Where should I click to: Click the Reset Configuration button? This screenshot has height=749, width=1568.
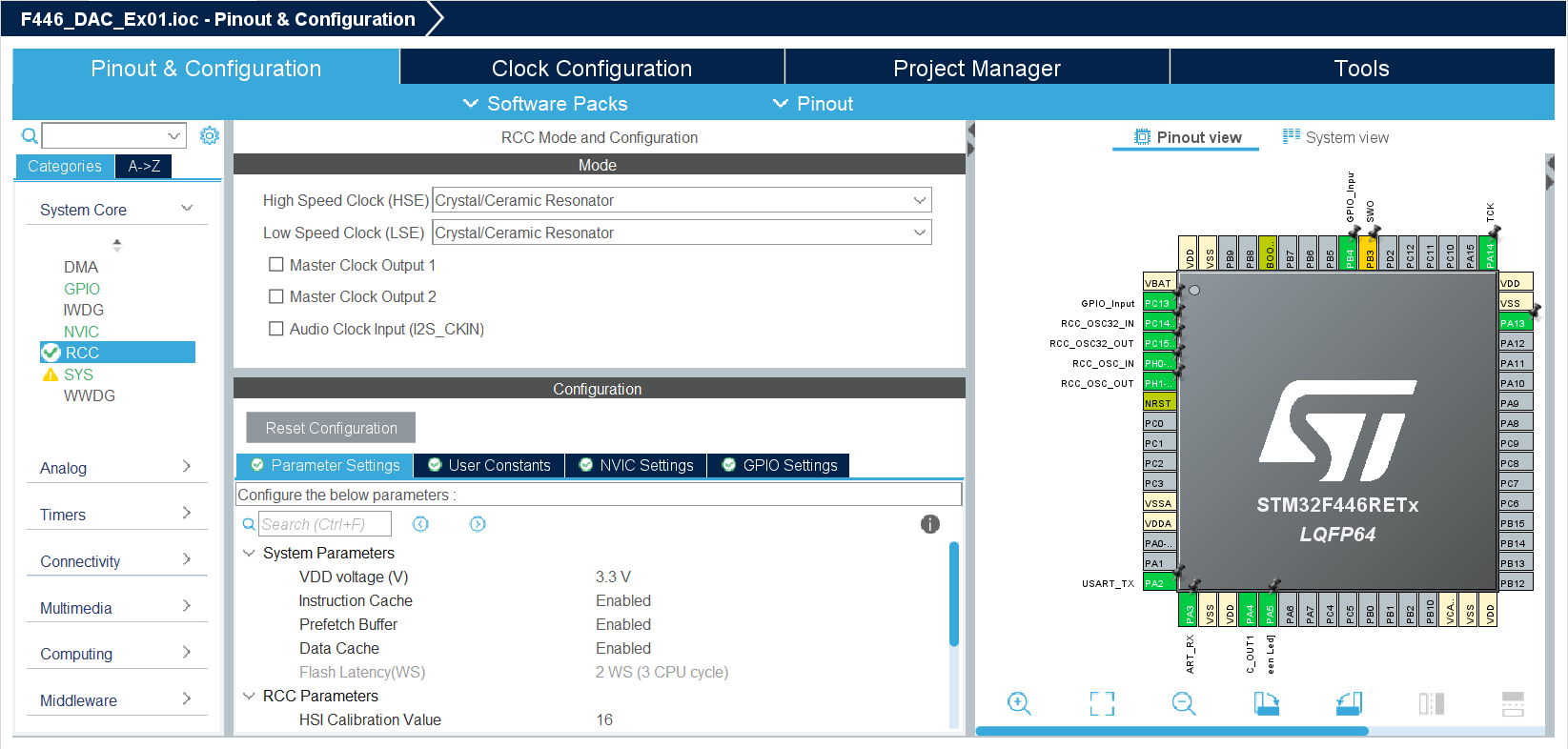(x=331, y=428)
